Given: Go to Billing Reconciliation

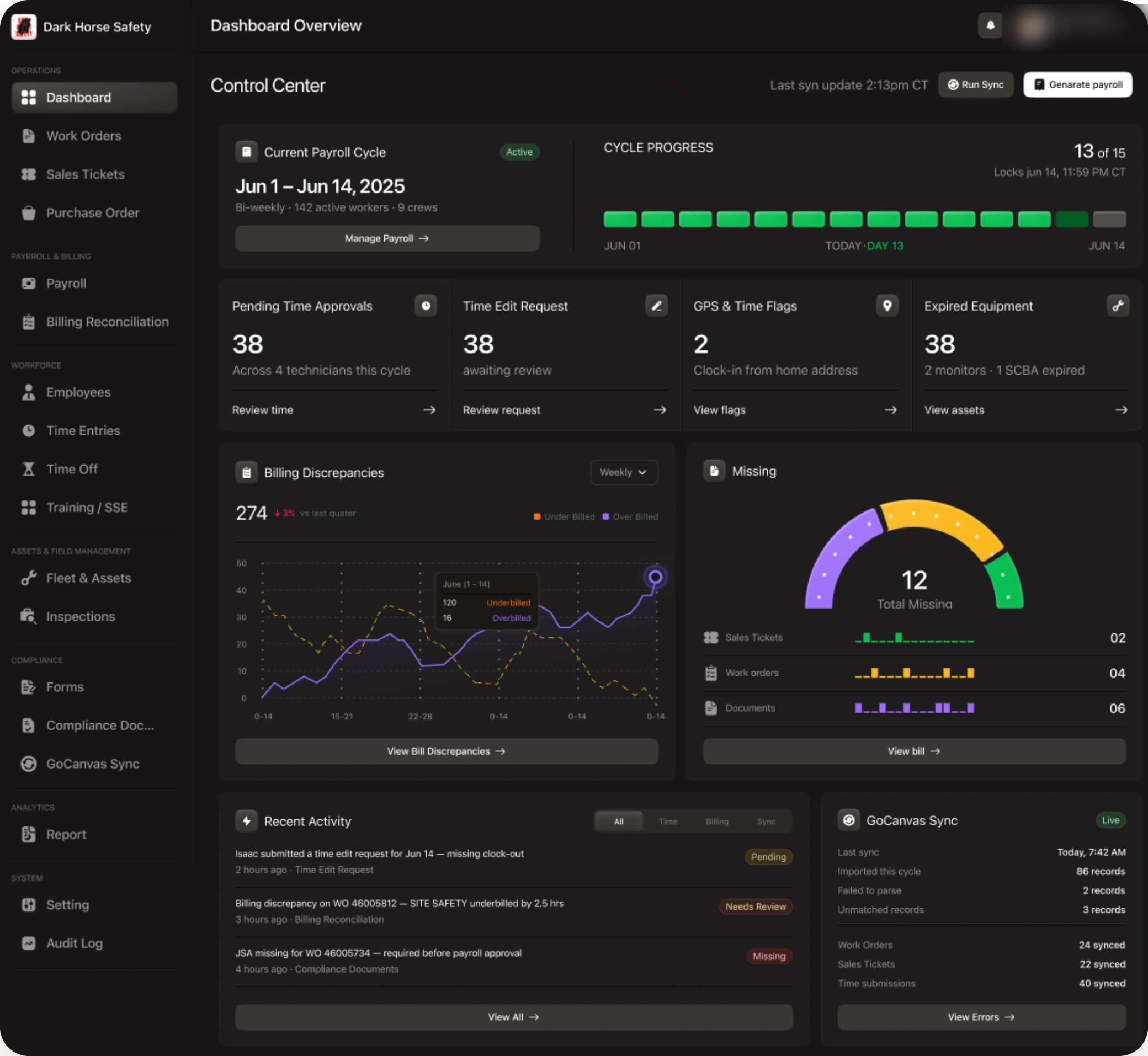Looking at the screenshot, I should [x=94, y=322].
